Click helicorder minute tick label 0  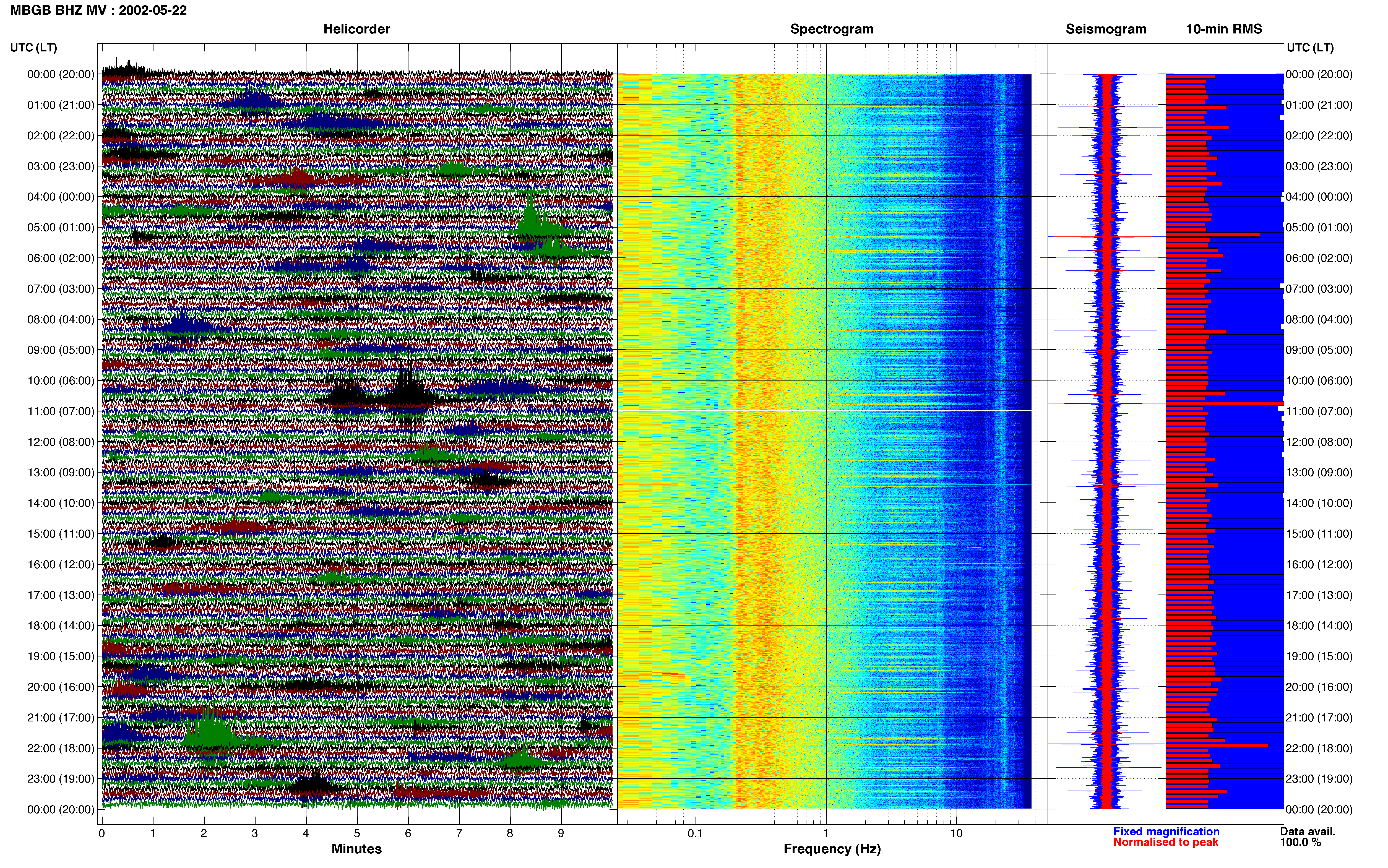(x=101, y=833)
